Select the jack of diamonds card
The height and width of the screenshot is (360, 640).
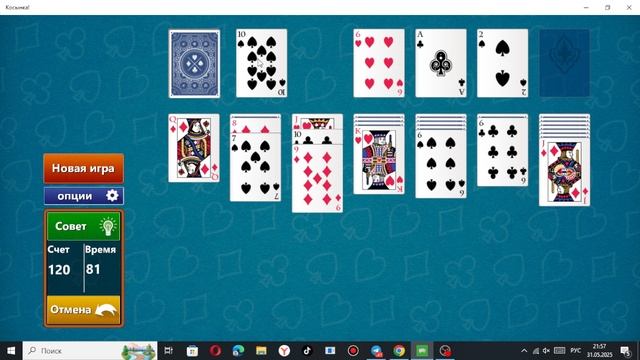pos(564,172)
